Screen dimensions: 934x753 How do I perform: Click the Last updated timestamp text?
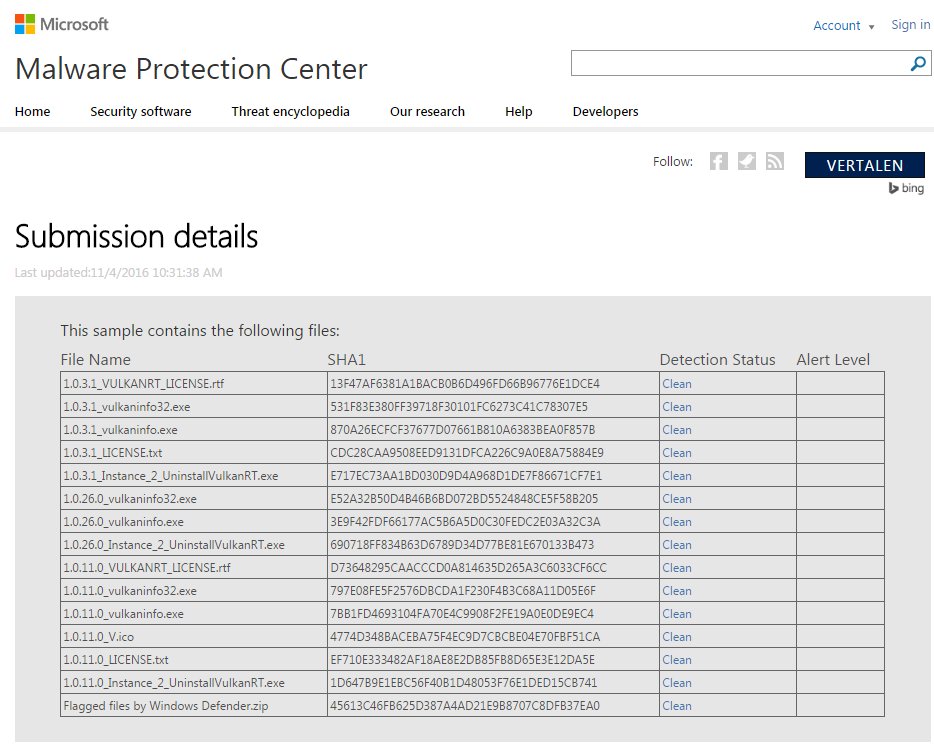[119, 273]
